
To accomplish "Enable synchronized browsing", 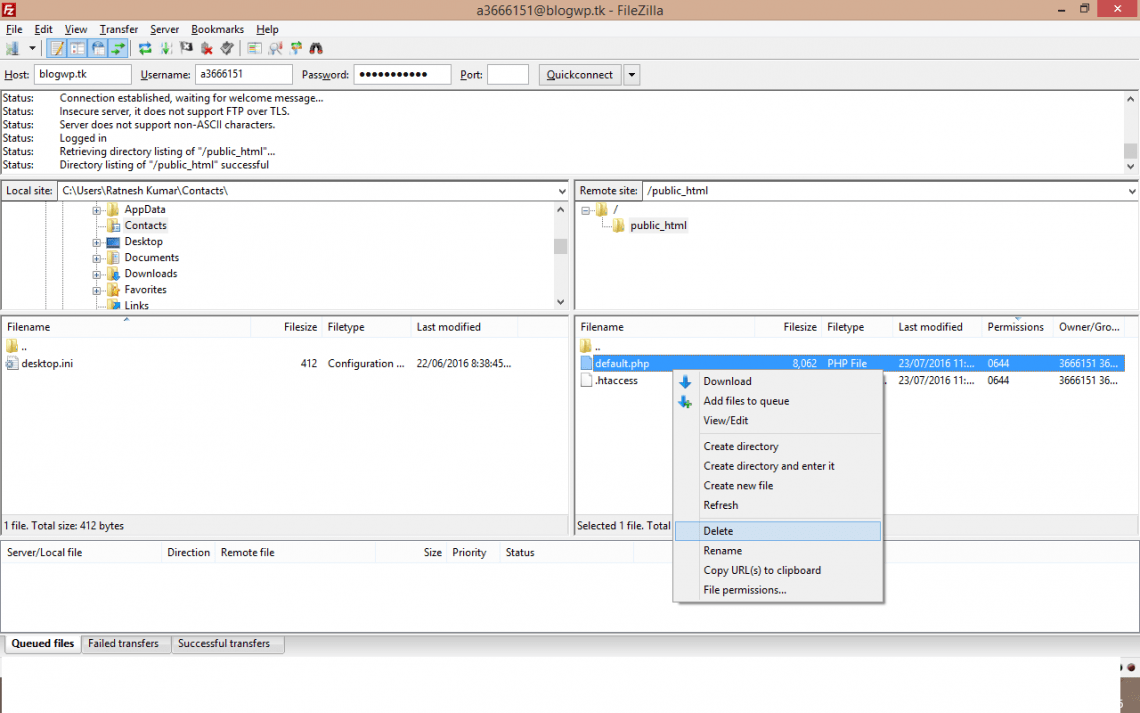I will click(x=296, y=47).
